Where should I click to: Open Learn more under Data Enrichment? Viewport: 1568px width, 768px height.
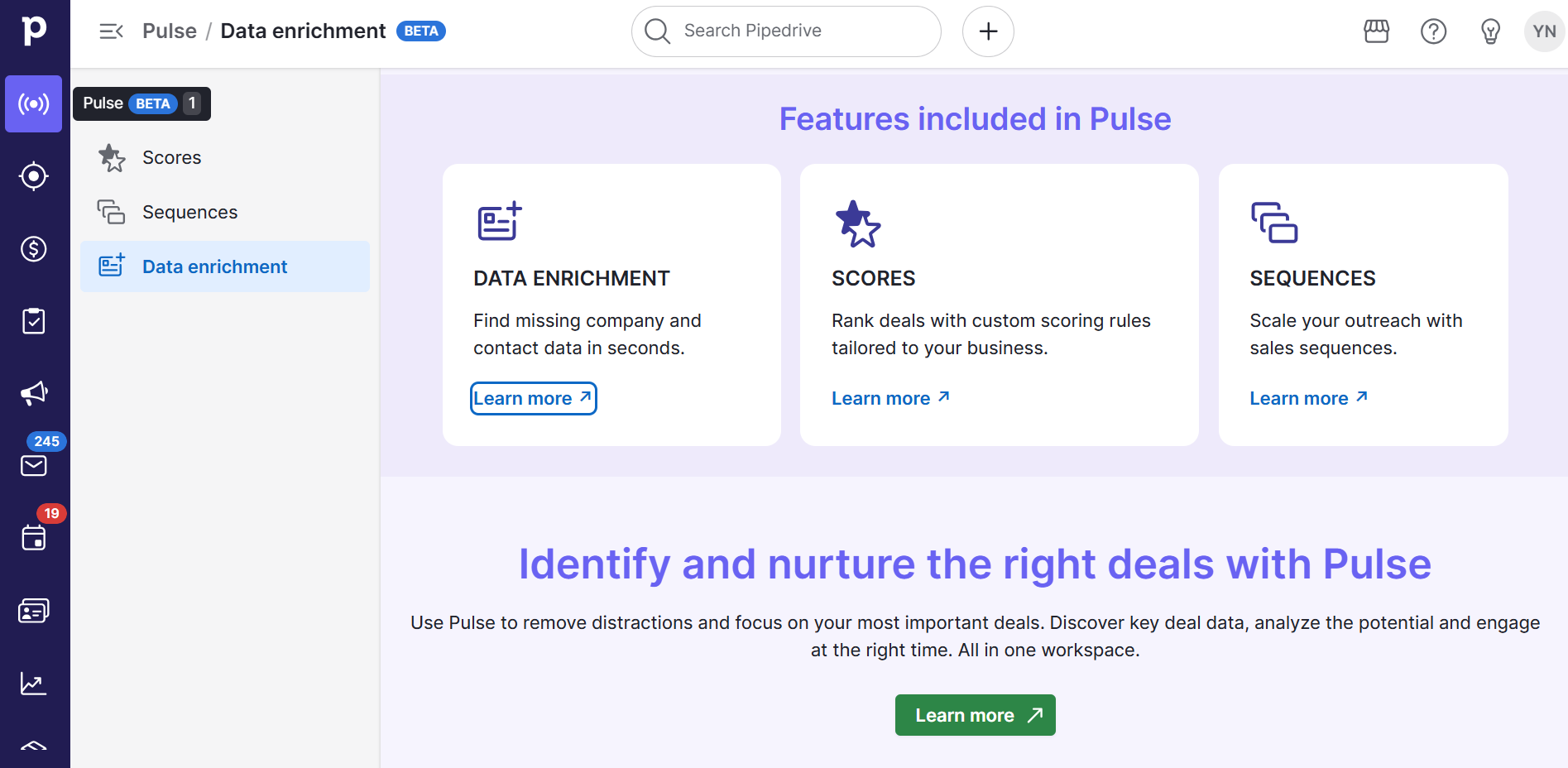[533, 398]
